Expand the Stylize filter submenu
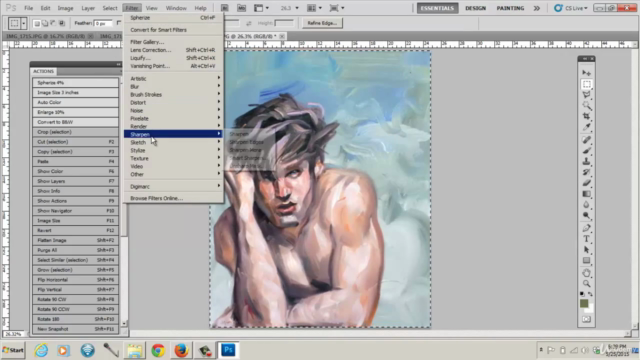This screenshot has height=360, width=640. tap(173, 150)
